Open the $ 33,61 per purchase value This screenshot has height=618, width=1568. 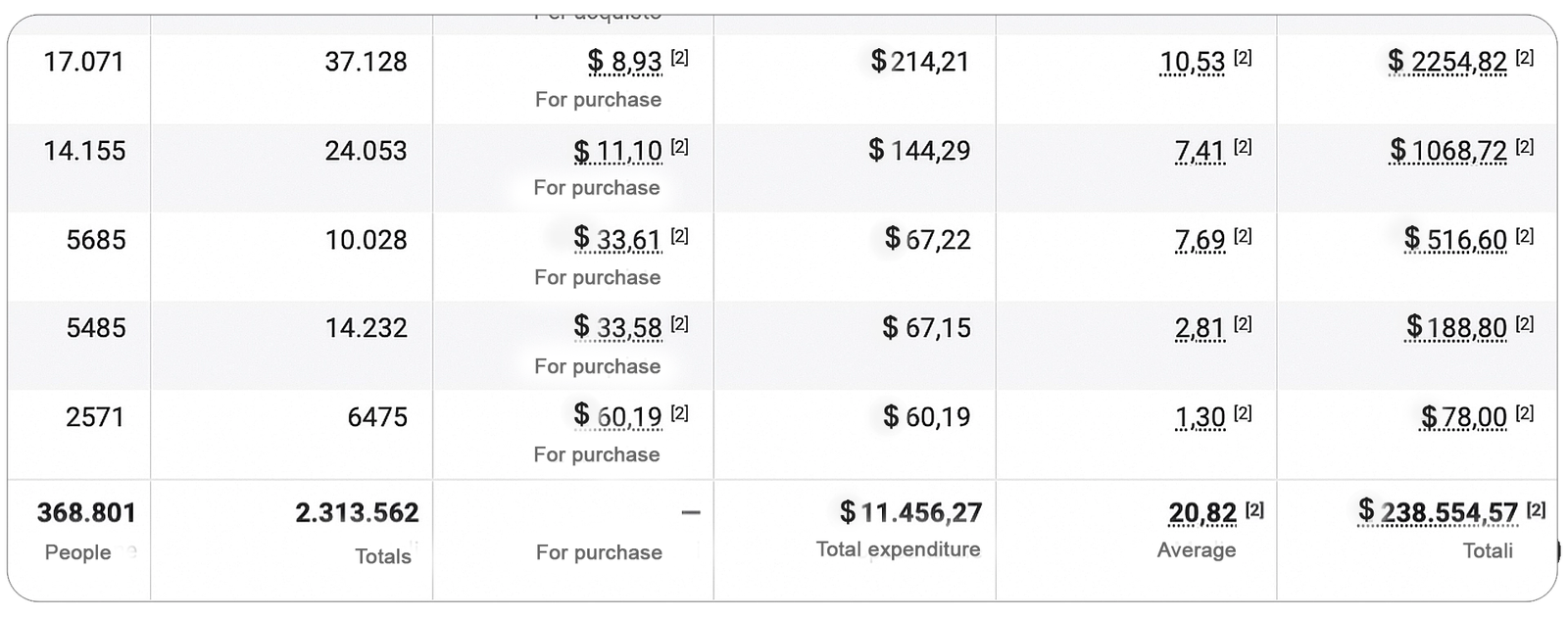617,240
